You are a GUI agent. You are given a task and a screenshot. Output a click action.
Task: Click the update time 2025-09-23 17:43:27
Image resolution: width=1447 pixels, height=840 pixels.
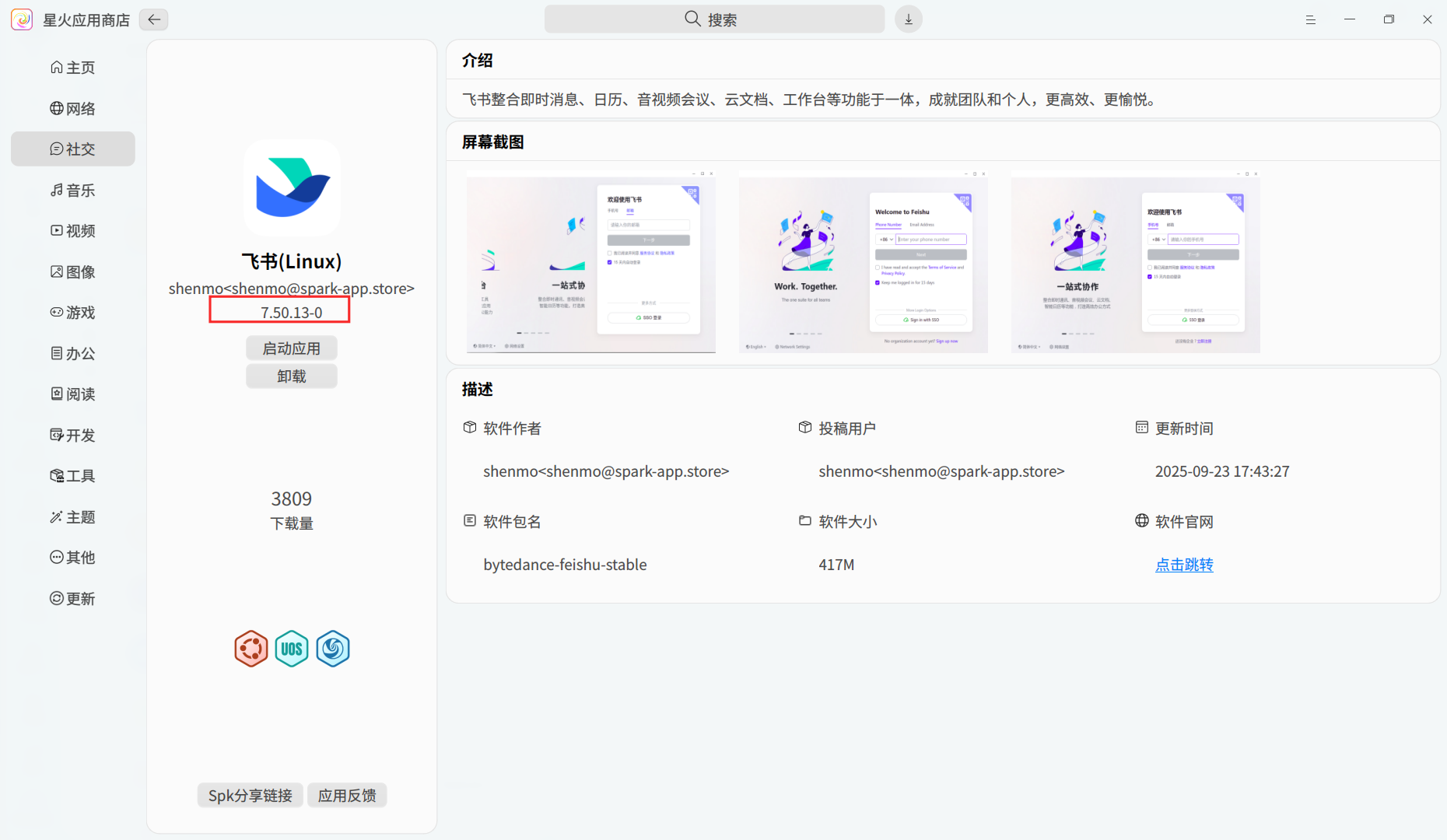point(1222,471)
